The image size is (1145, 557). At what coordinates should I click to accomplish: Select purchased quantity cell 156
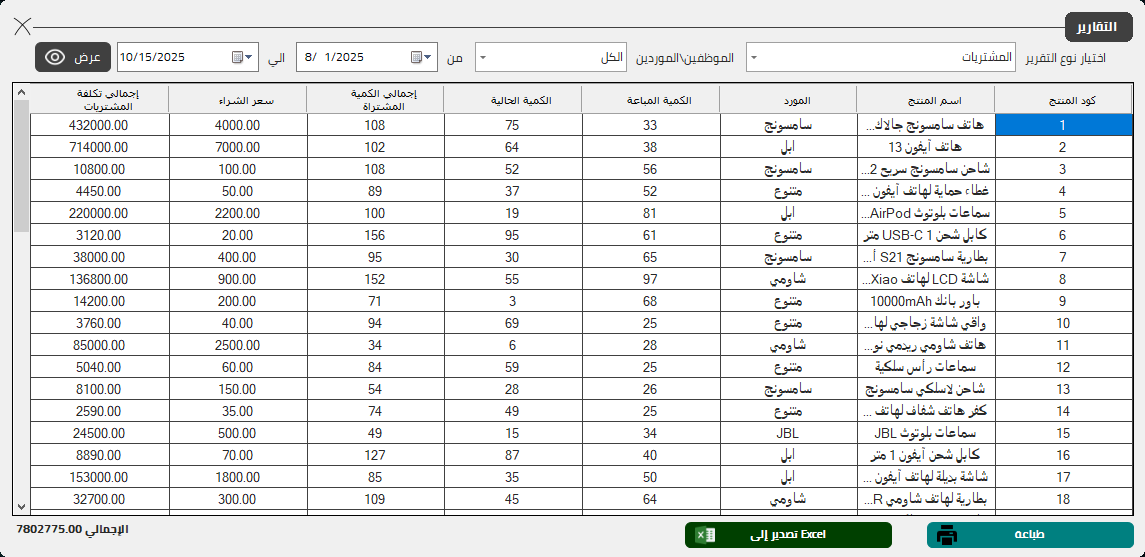point(375,235)
